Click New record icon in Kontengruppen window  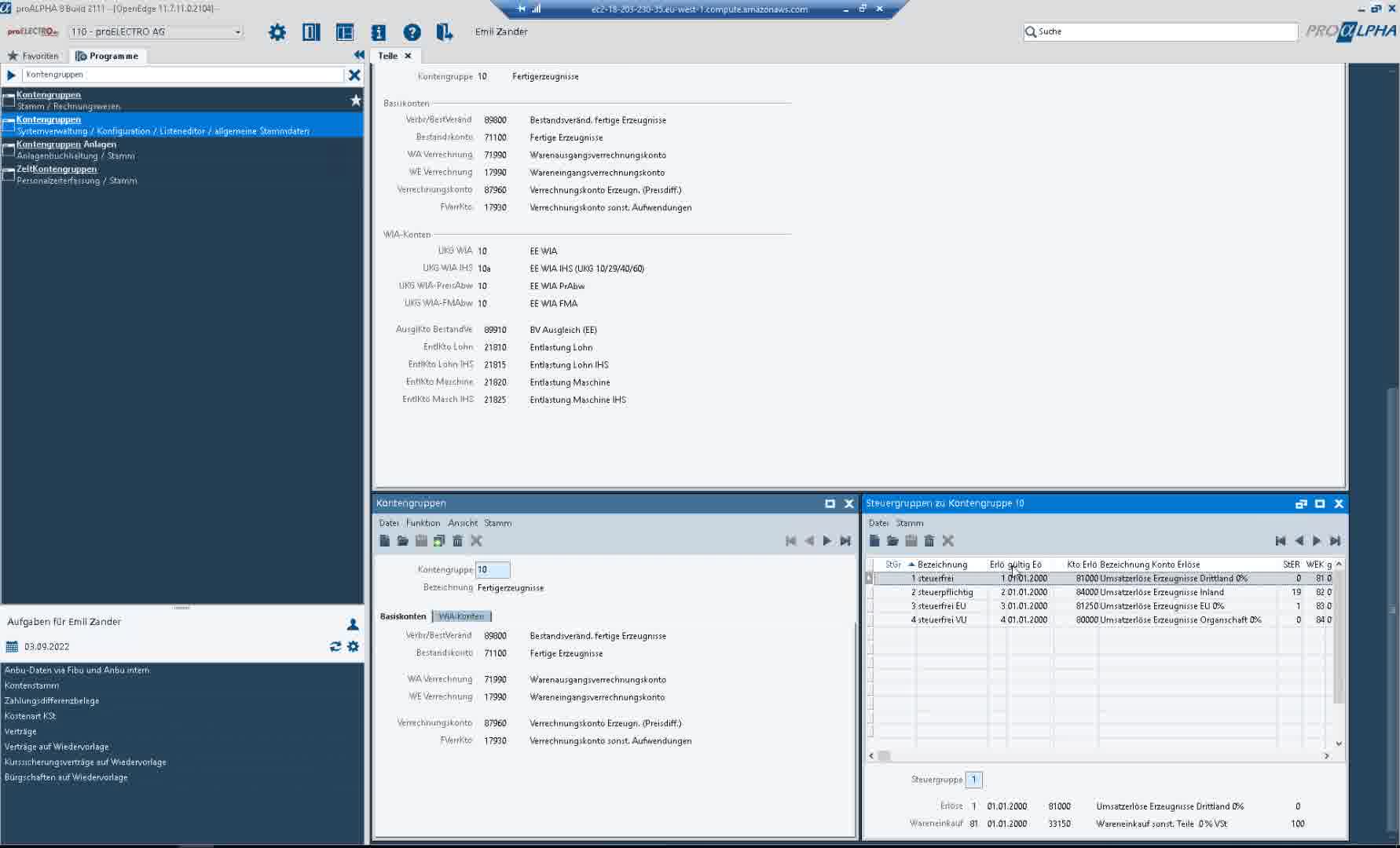384,541
